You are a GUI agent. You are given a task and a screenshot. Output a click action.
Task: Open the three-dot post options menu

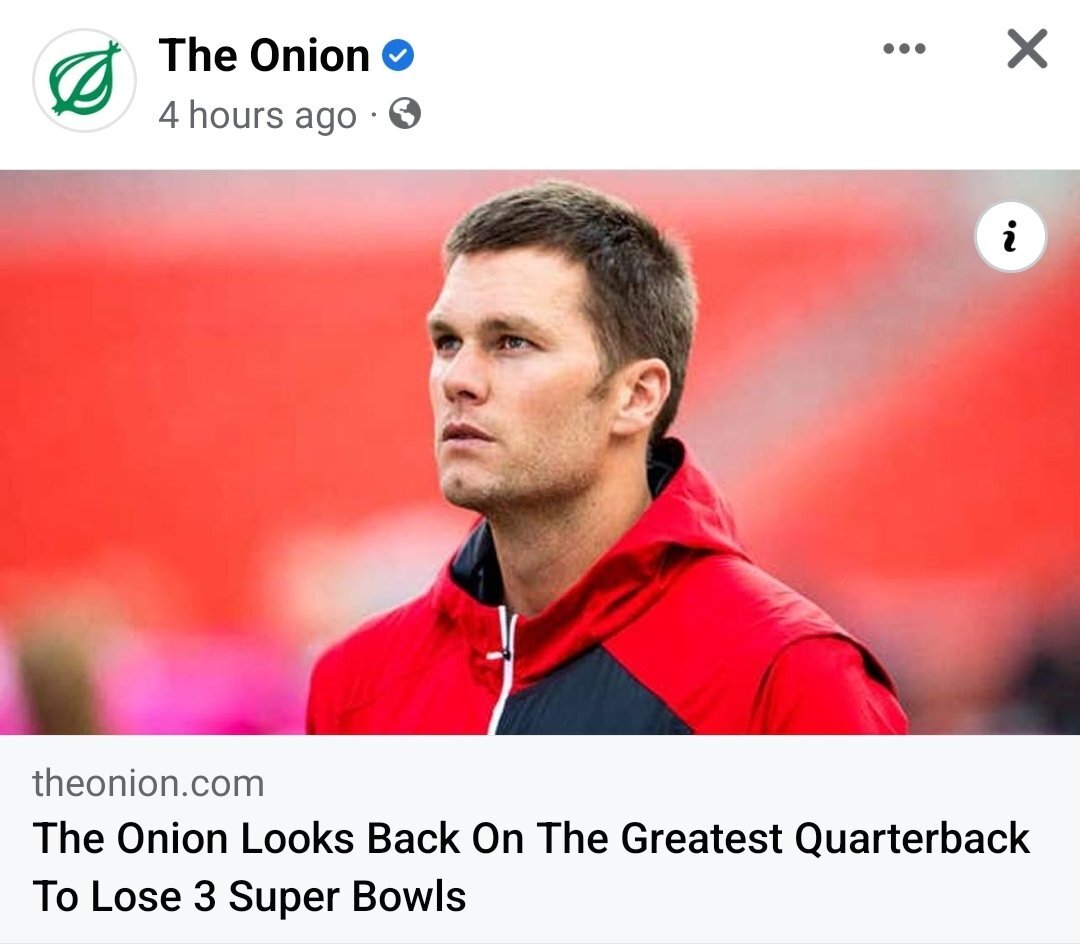pyautogui.click(x=904, y=49)
